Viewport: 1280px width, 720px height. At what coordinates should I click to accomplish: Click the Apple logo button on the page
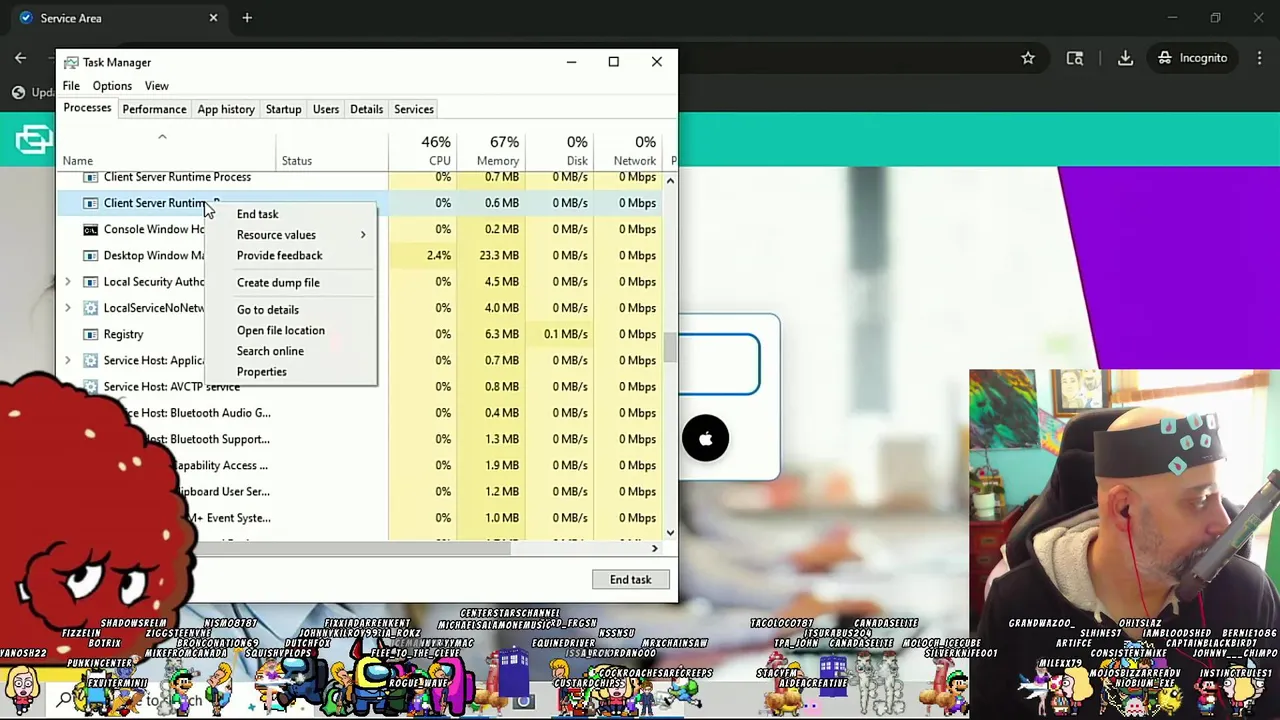[706, 438]
